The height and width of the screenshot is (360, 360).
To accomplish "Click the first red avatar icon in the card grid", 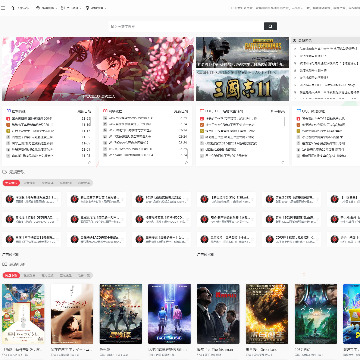I will click(x=10, y=199).
